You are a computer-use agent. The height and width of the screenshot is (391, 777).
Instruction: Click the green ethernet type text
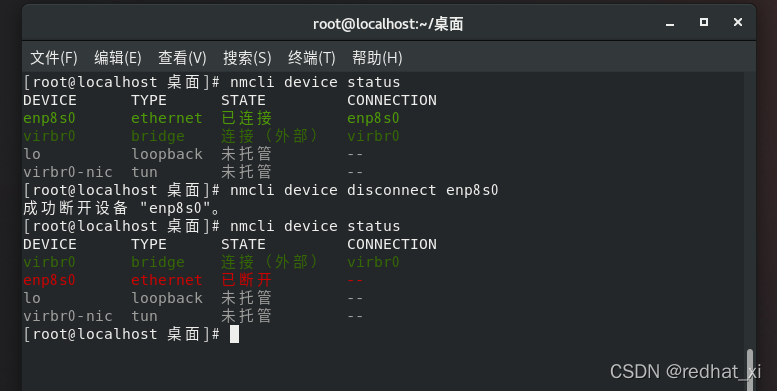[166, 118]
